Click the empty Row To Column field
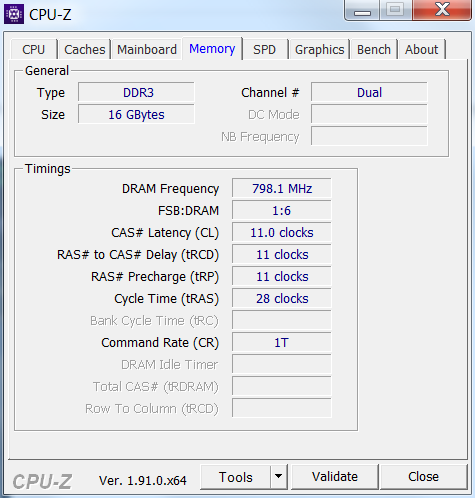 point(282,408)
